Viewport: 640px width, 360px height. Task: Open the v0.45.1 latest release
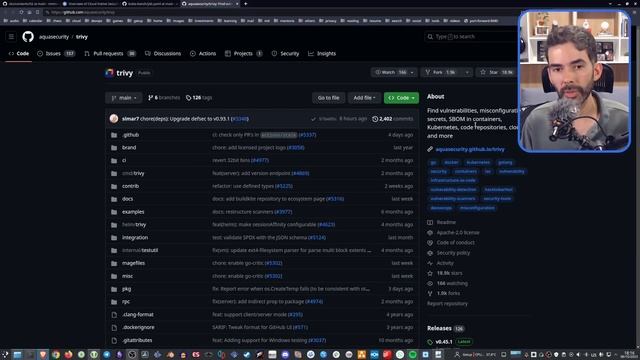[x=444, y=342]
